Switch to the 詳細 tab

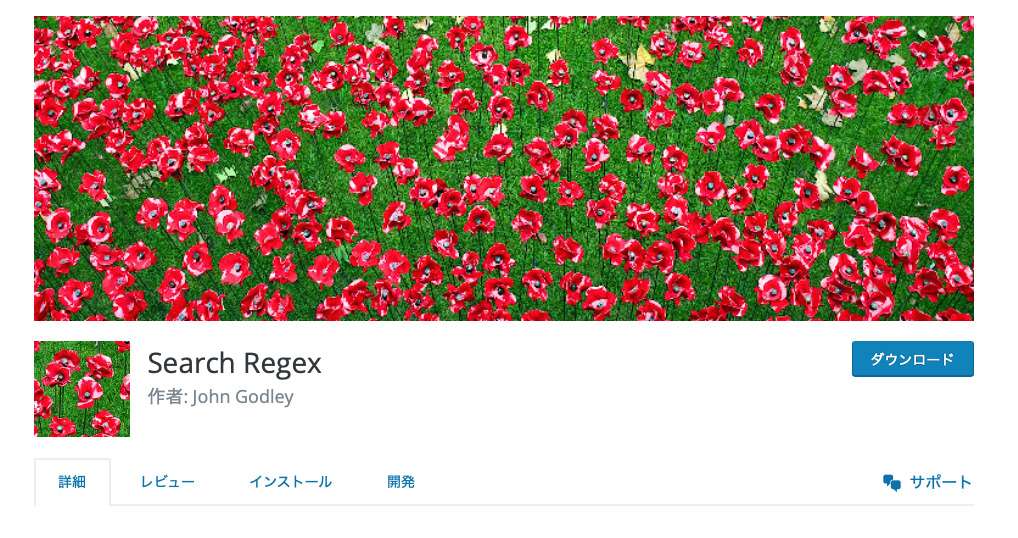click(x=72, y=482)
